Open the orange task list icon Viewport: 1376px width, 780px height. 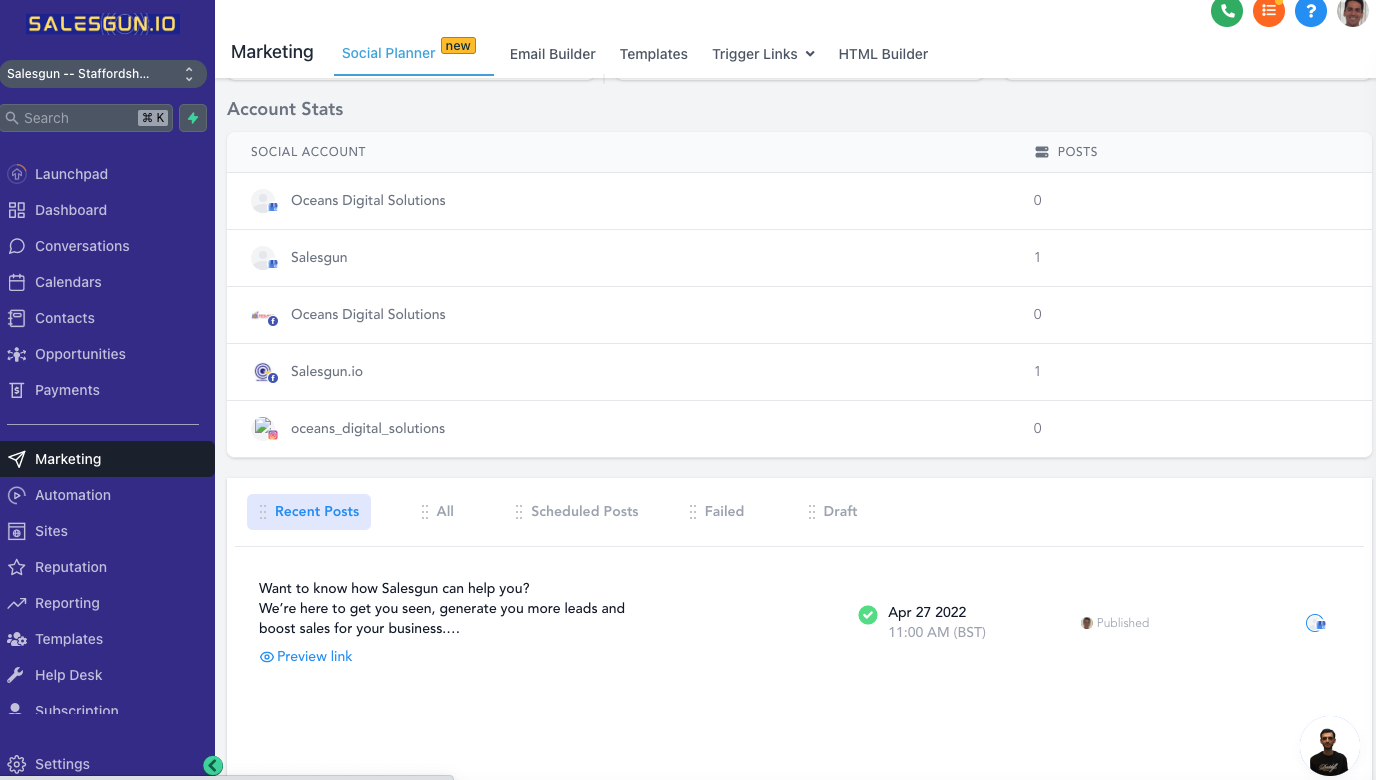(x=1268, y=12)
